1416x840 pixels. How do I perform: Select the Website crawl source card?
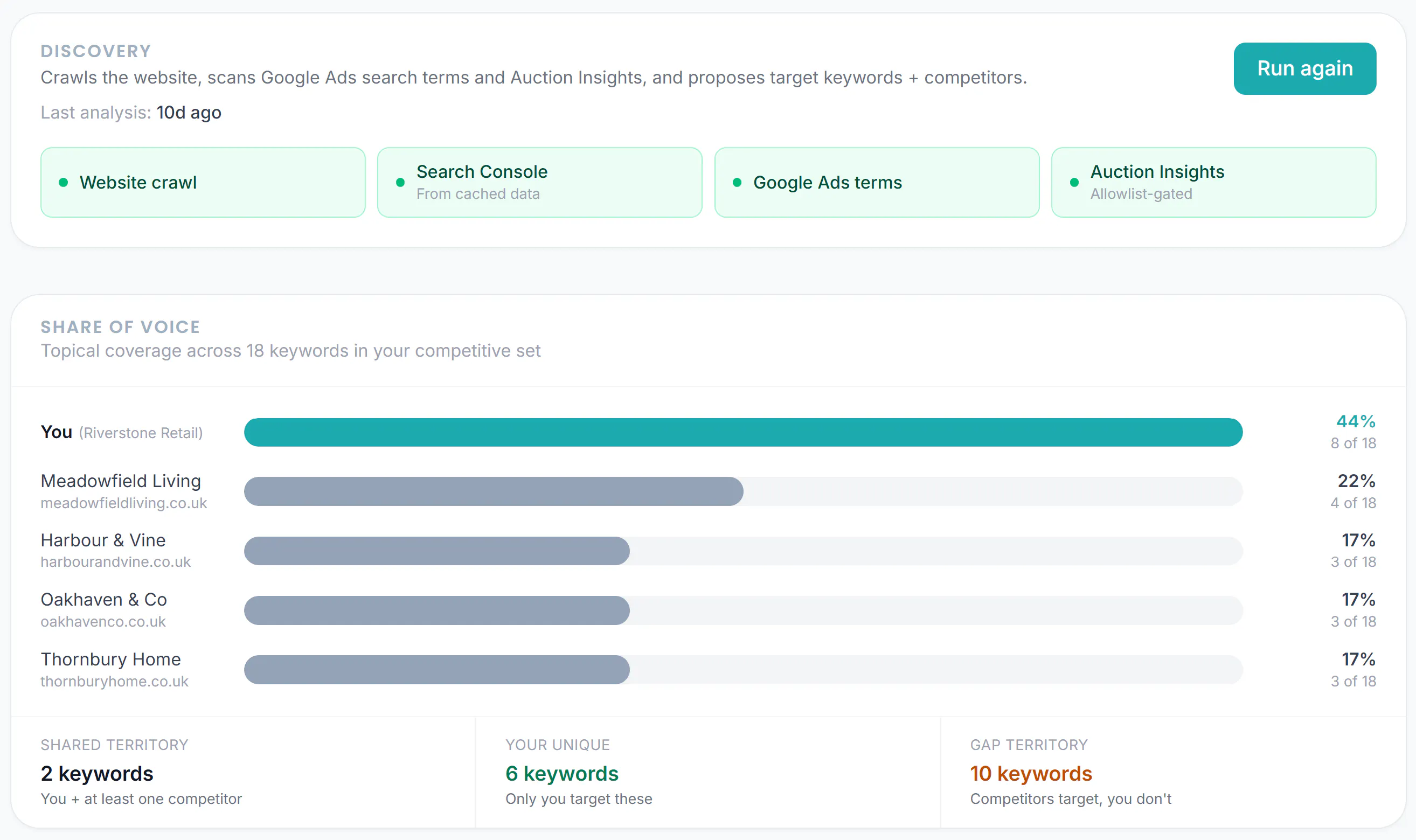point(203,182)
